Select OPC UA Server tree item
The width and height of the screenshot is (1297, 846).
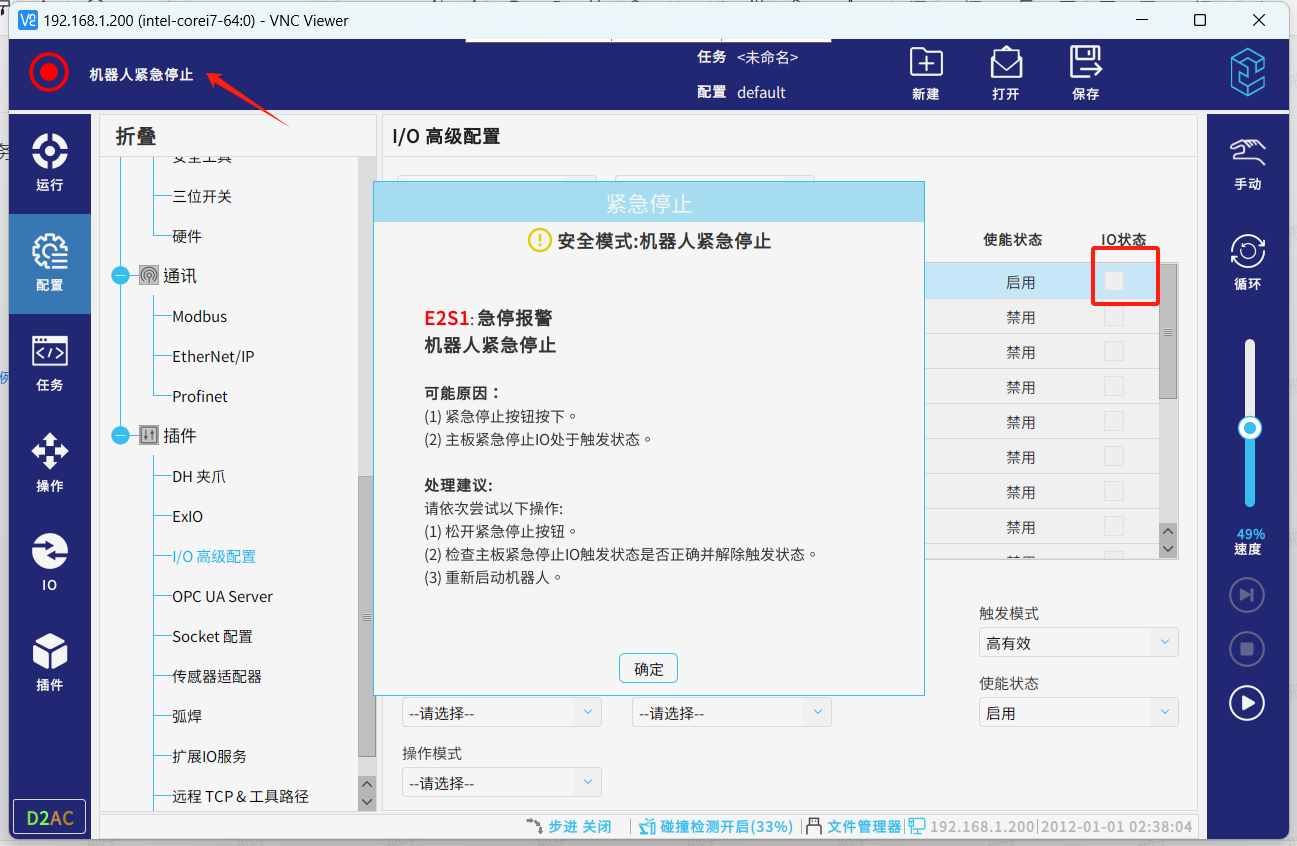(222, 596)
